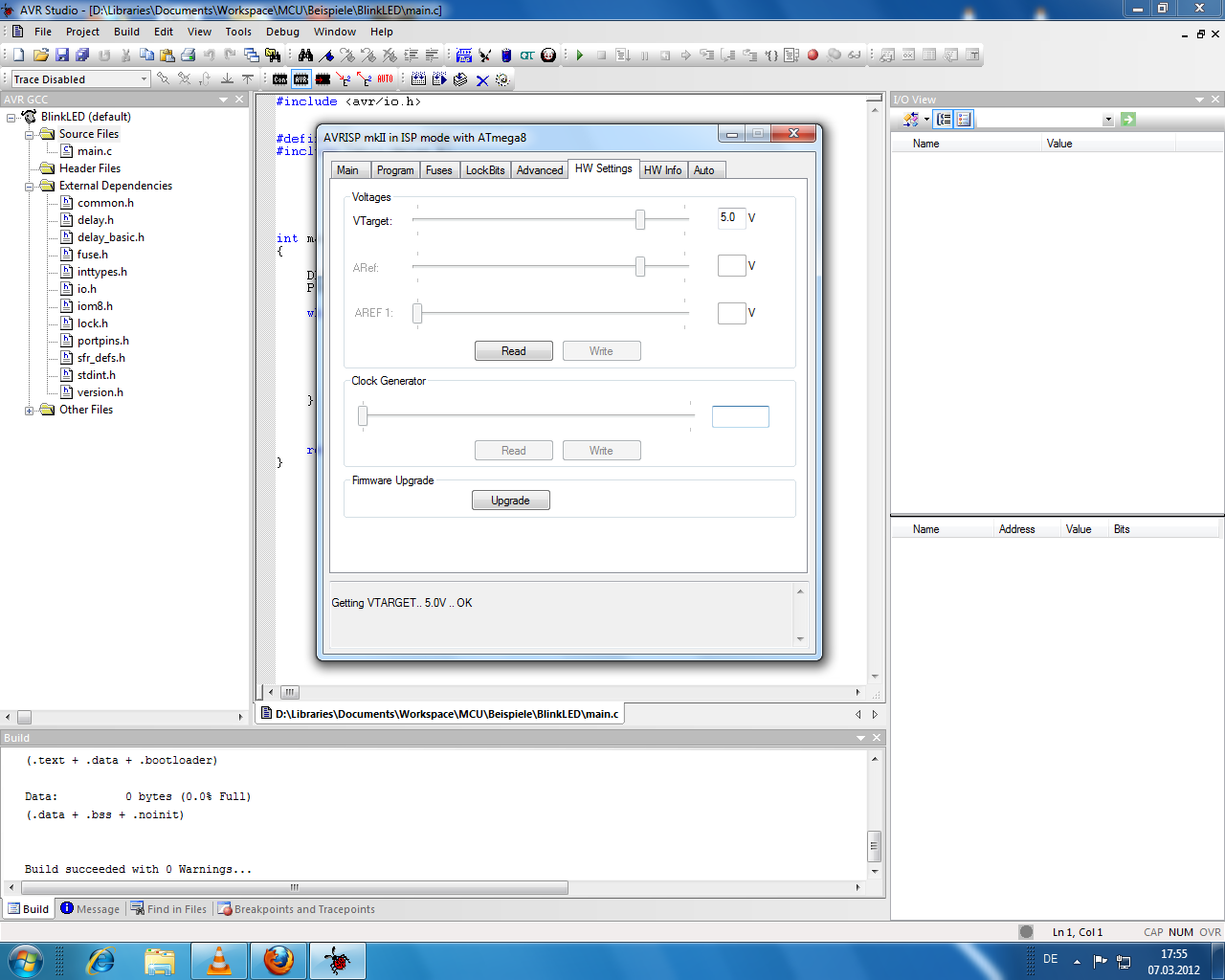Click the Clock Generator value field

coord(741,416)
